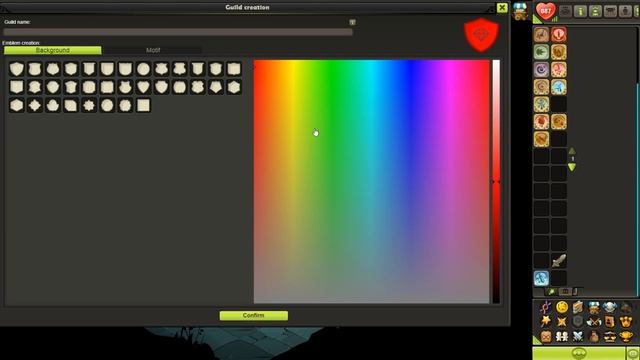Screen dimensions: 640x360
Task: Open the gold star spells menu icon
Action: coord(546,322)
